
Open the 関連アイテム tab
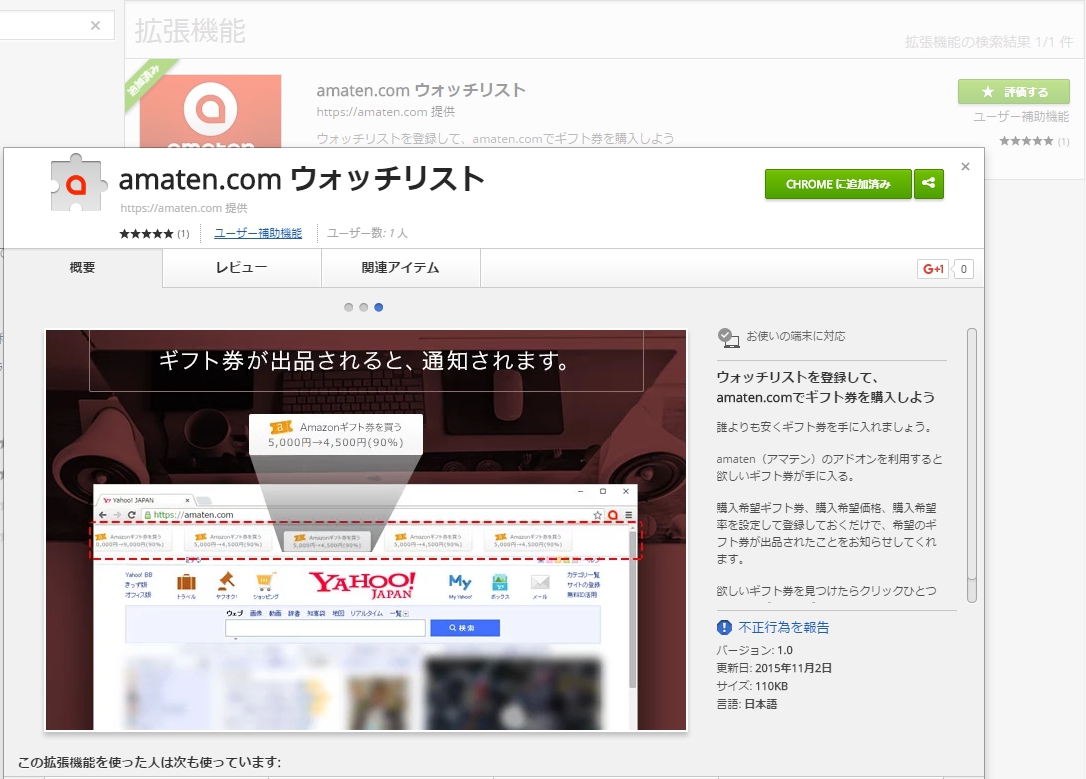(400, 268)
